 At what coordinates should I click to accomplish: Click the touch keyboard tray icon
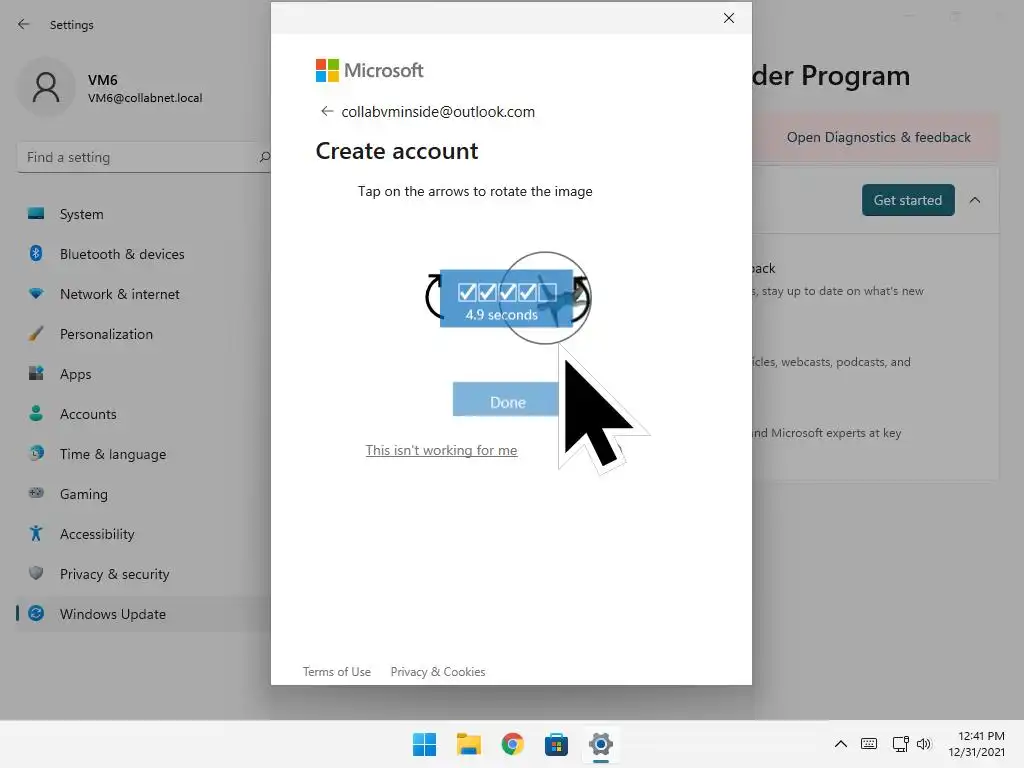869,744
